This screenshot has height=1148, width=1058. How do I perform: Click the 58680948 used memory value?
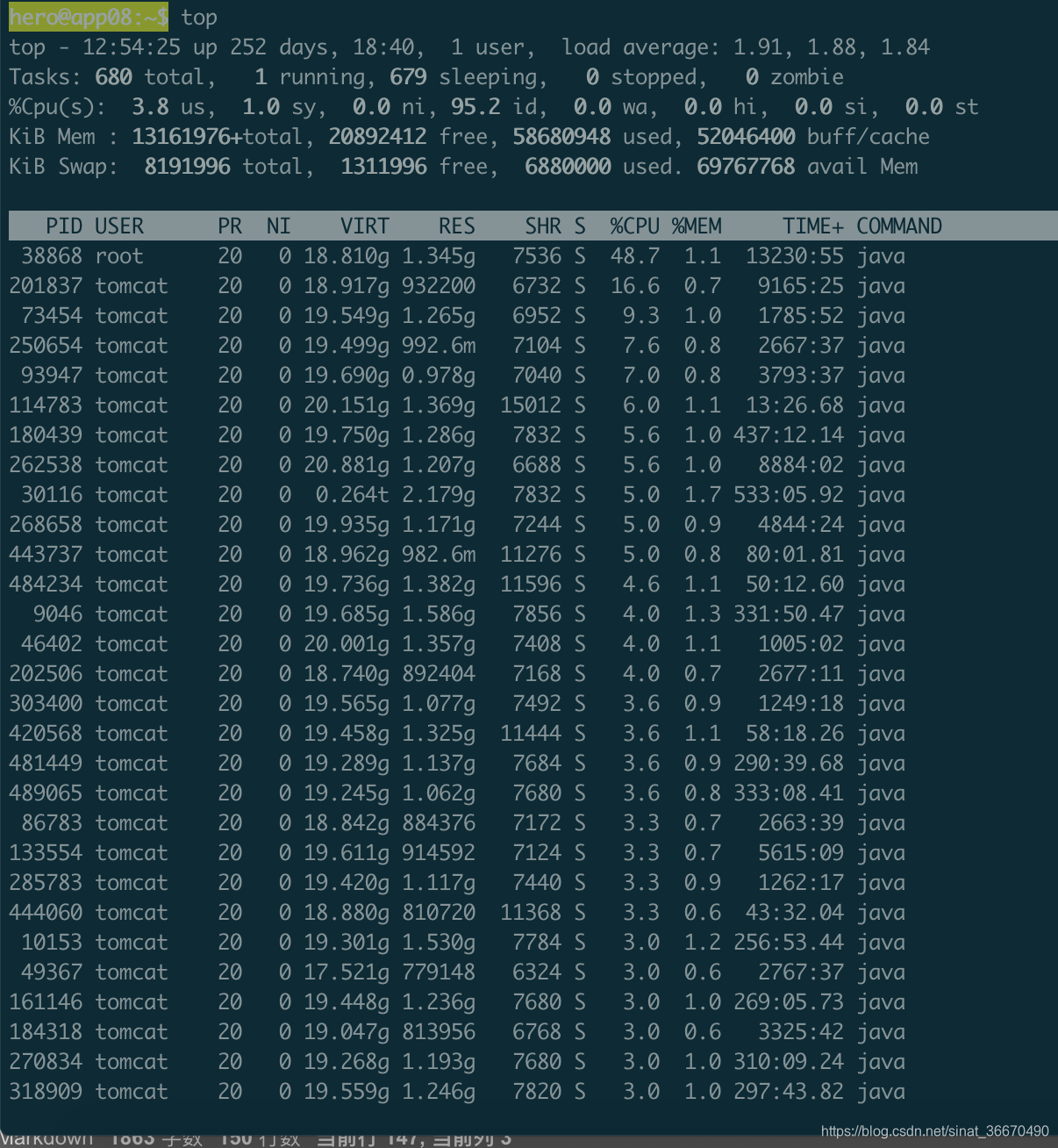(561, 136)
